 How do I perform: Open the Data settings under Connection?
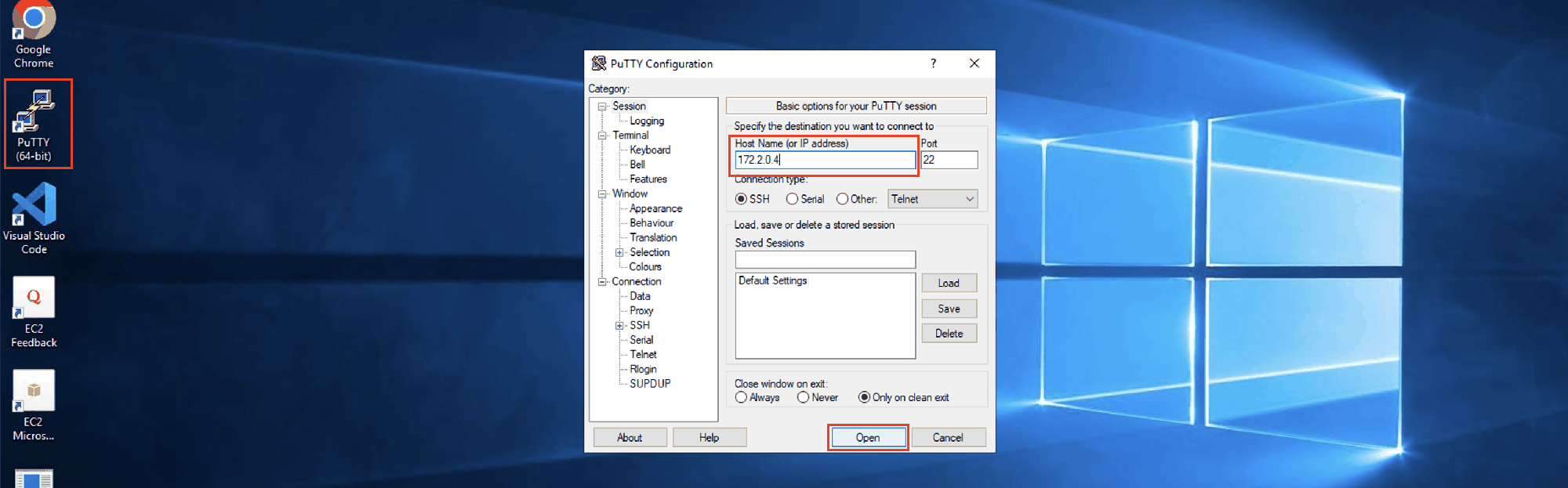[640, 296]
